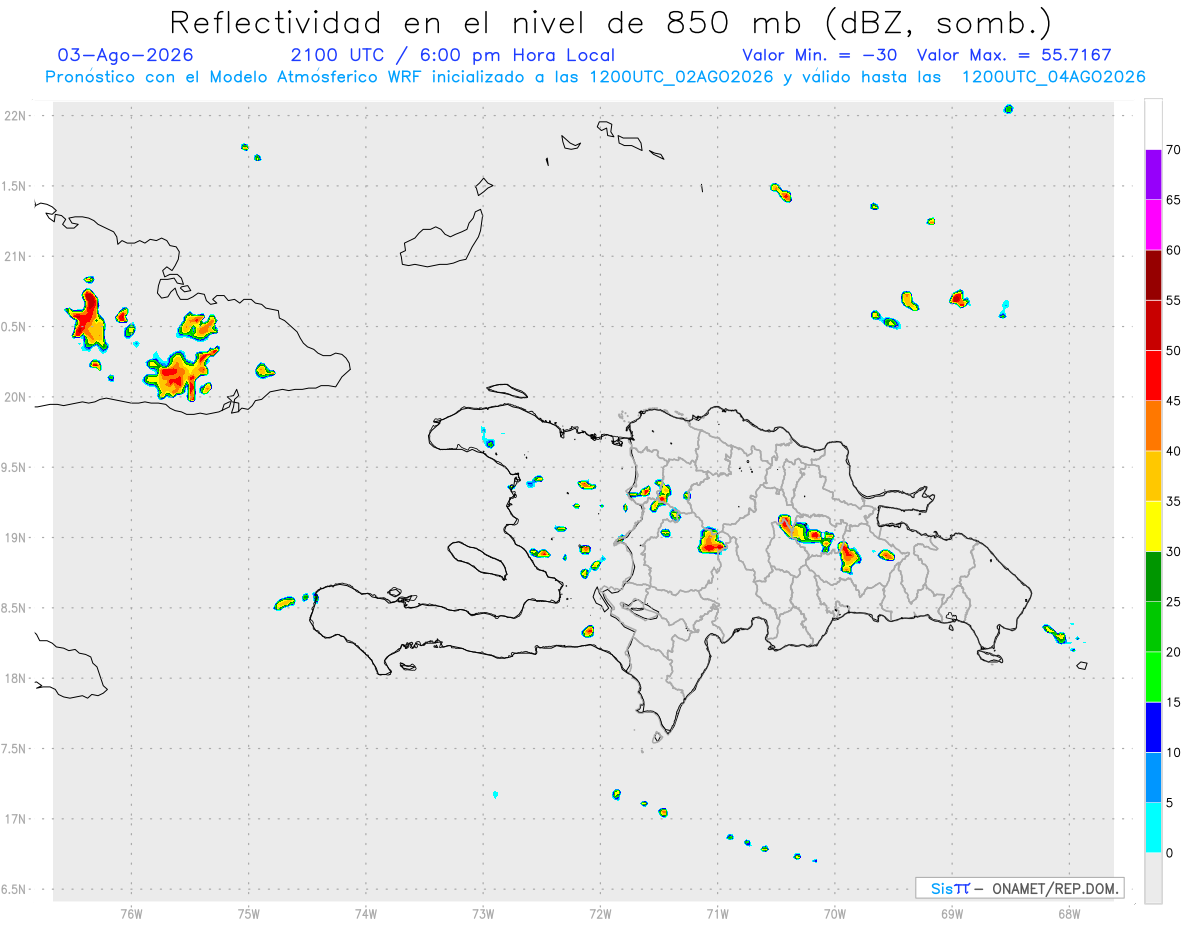Click the '73W' longitude axis label
Viewport: 1200px width, 927px height.
483,913
